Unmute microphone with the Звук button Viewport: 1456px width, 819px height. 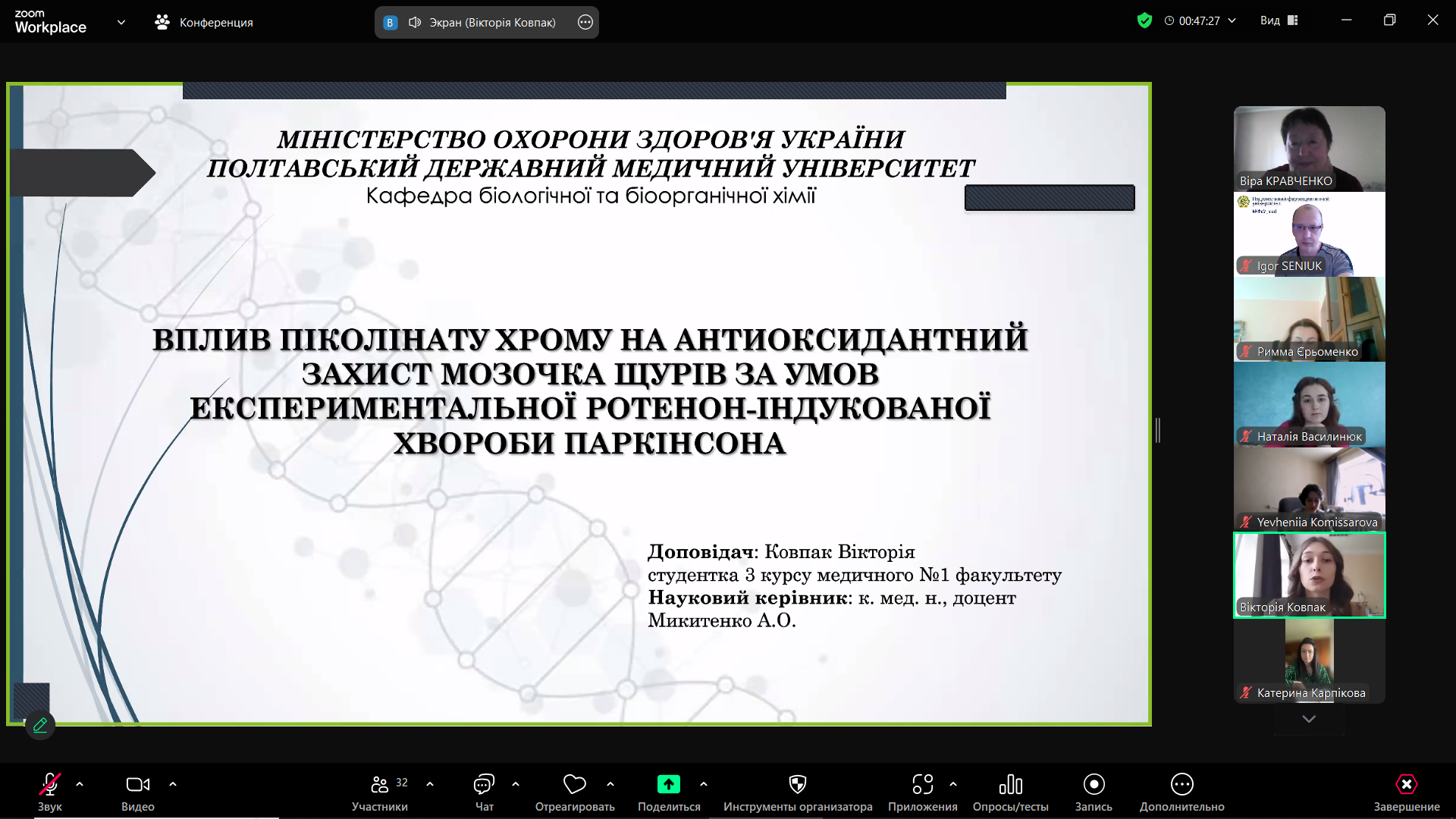(50, 792)
